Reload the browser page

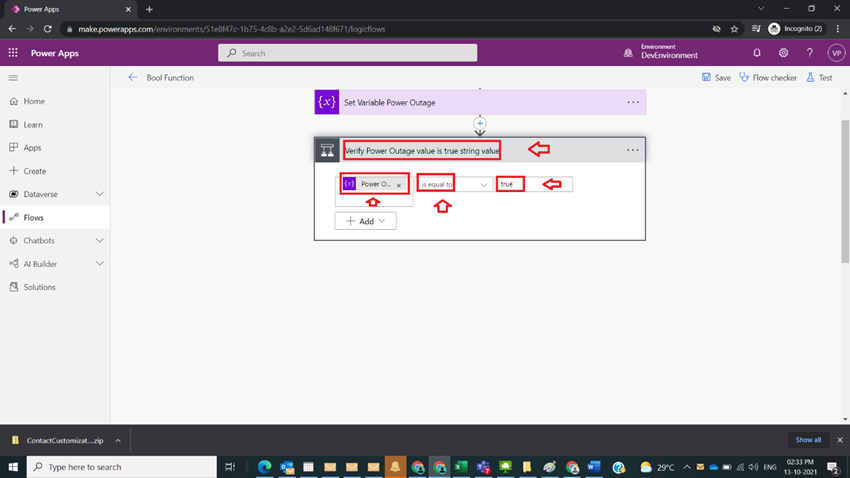(x=48, y=29)
